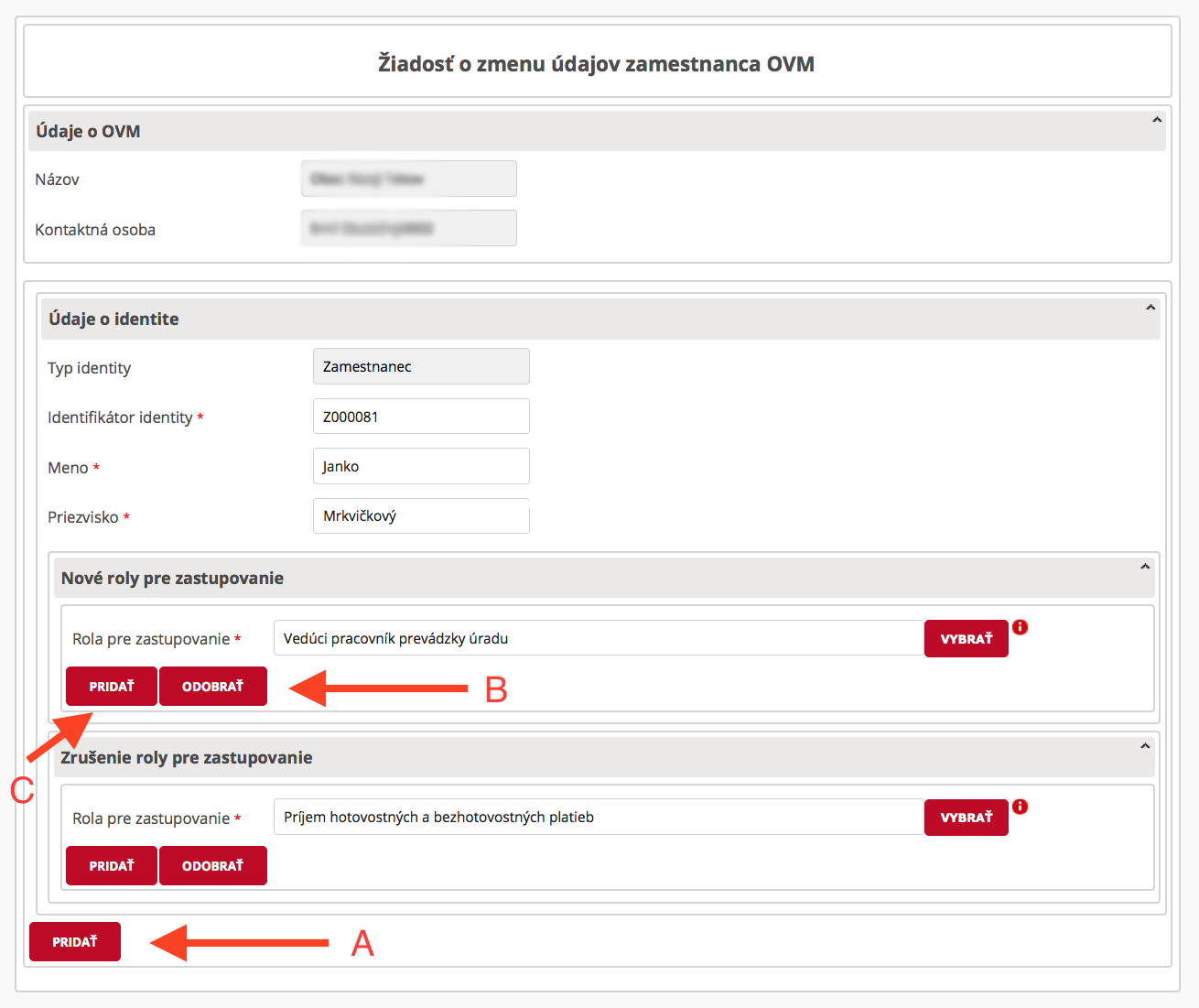The height and width of the screenshot is (1008, 1199).
Task: Click Rola pre zastupovanie label in Zrušenie roly
Action: click(x=151, y=818)
